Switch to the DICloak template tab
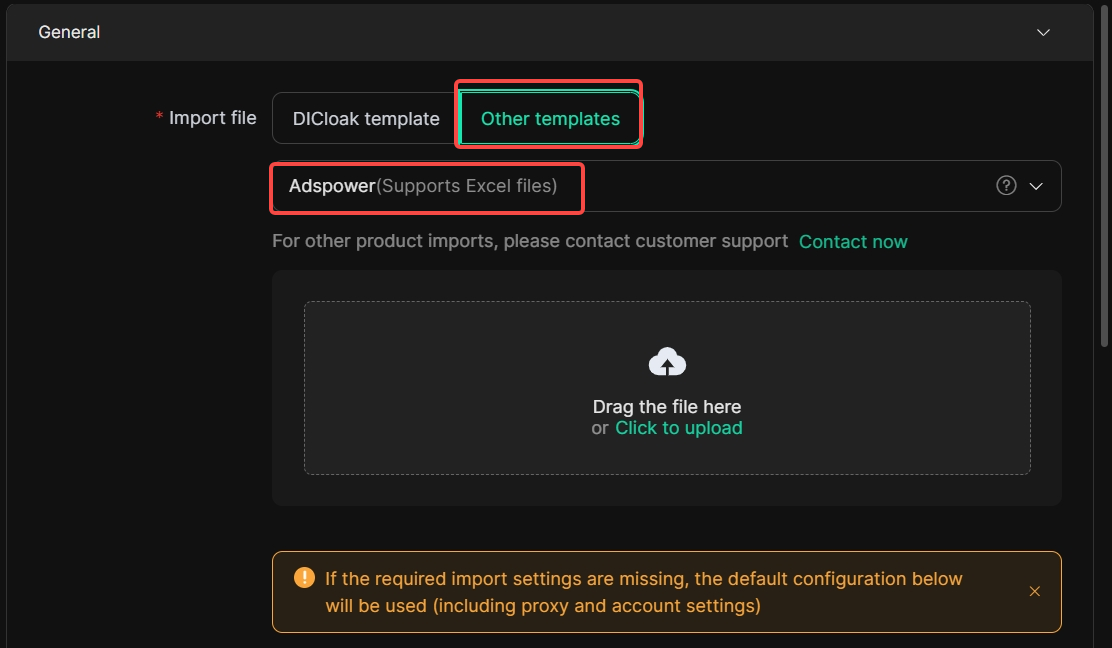Image resolution: width=1112 pixels, height=648 pixels. pos(366,118)
